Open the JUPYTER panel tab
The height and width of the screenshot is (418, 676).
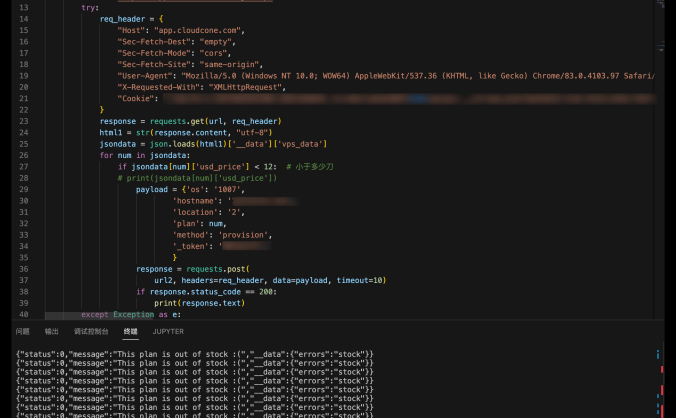[x=168, y=331]
